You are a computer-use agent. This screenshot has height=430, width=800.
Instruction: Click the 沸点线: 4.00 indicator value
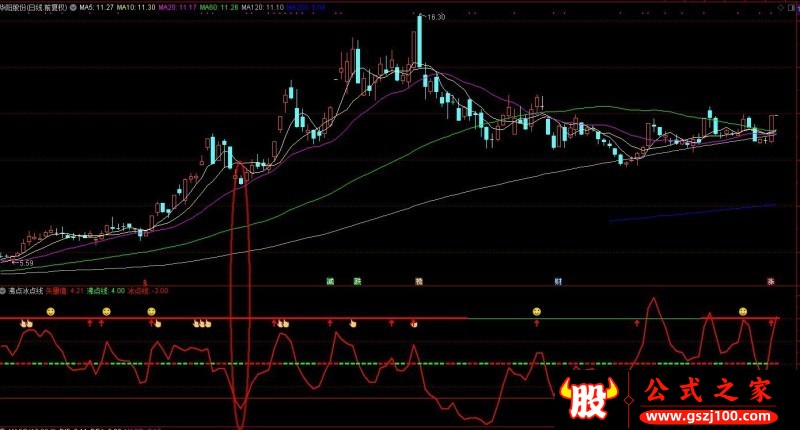tap(106, 291)
